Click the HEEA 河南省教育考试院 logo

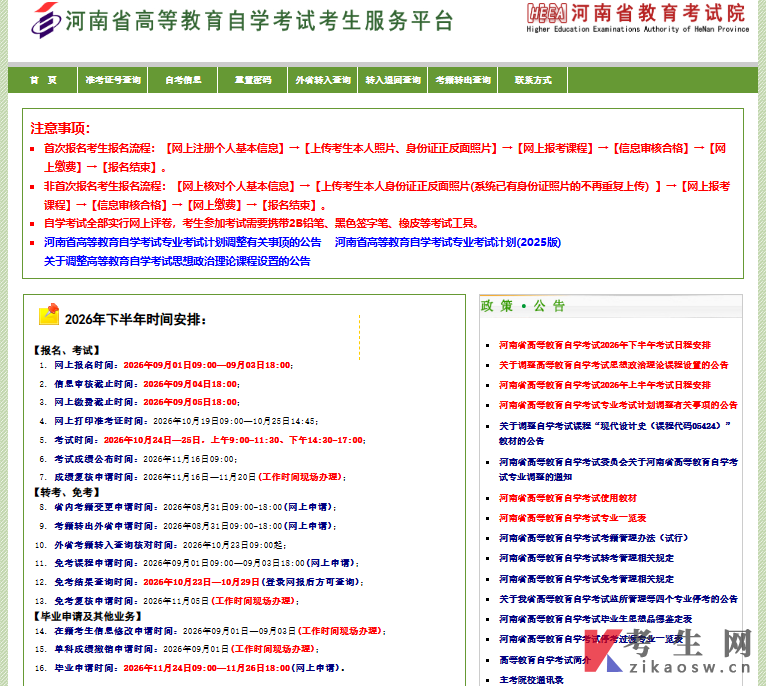click(x=637, y=18)
